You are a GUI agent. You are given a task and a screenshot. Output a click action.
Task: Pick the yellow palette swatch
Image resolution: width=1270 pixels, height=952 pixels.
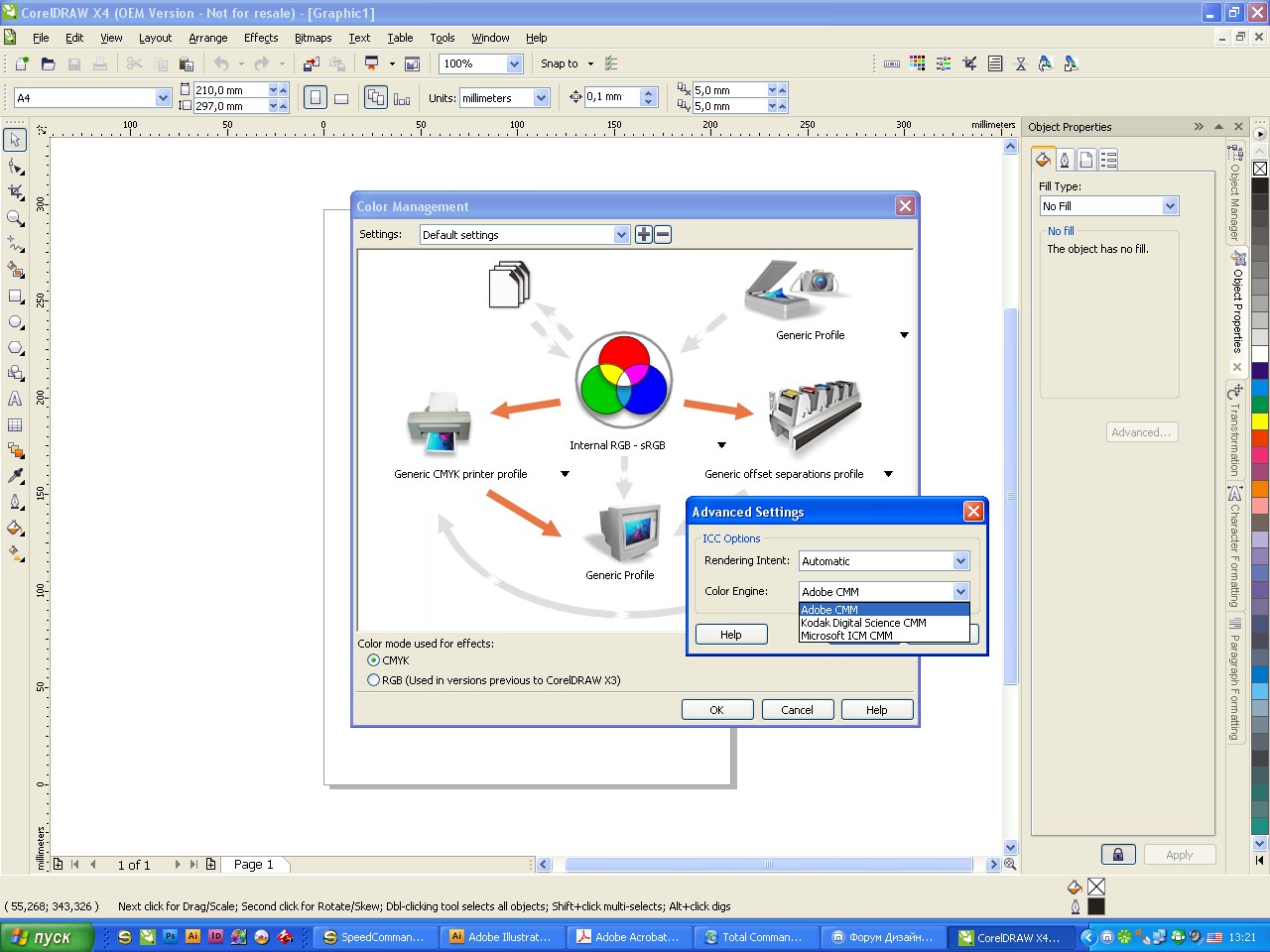pyautogui.click(x=1259, y=421)
